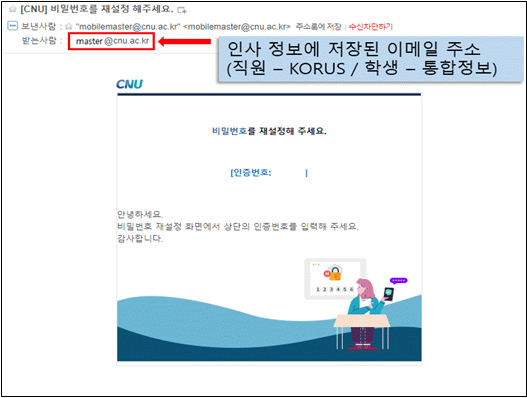Star the password reset email subject

click(x=12, y=9)
